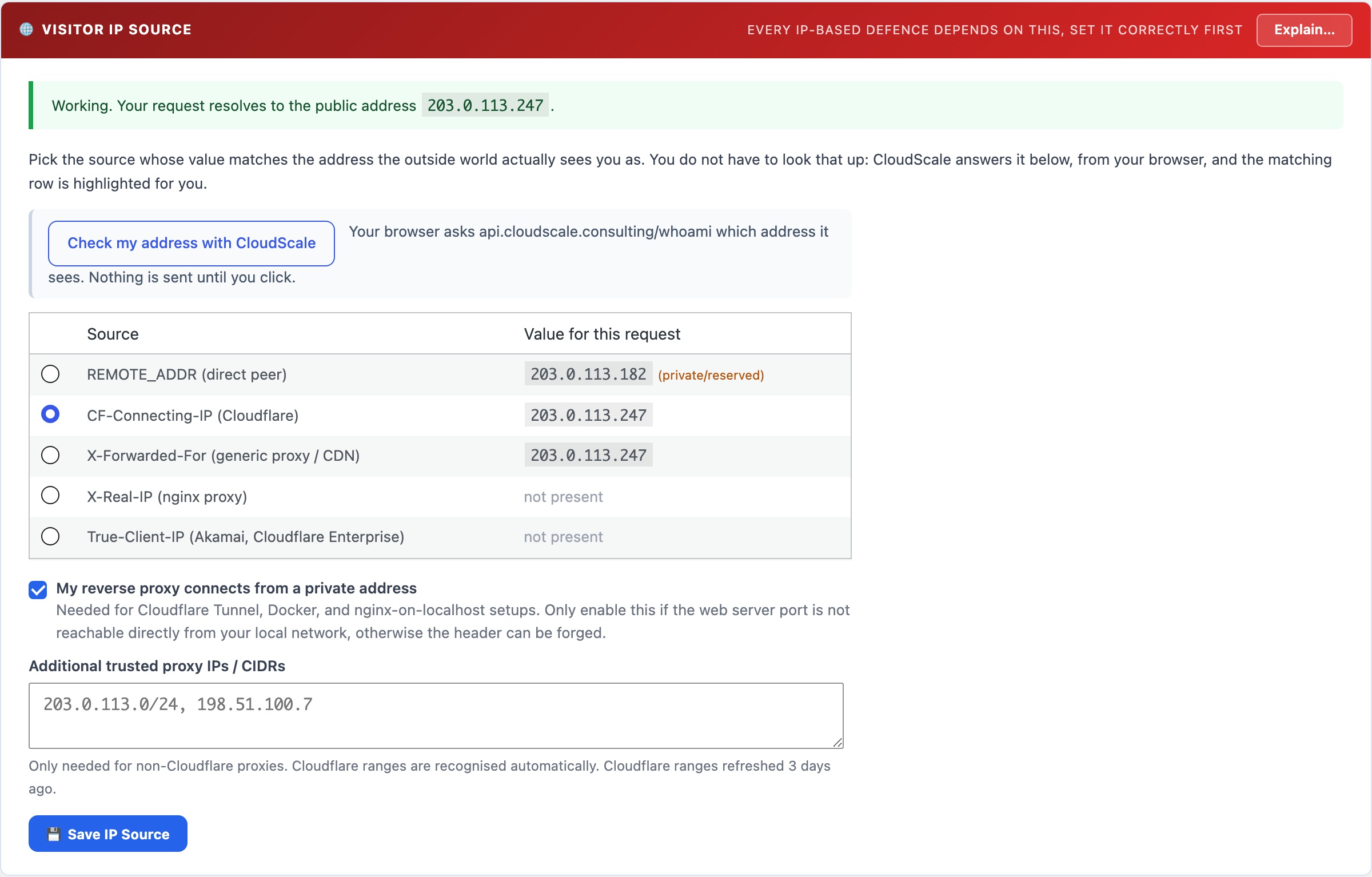Select the CF-Connecting-IP (Cloudflare) radio button
This screenshot has width=1372, height=877.
pyautogui.click(x=50, y=414)
